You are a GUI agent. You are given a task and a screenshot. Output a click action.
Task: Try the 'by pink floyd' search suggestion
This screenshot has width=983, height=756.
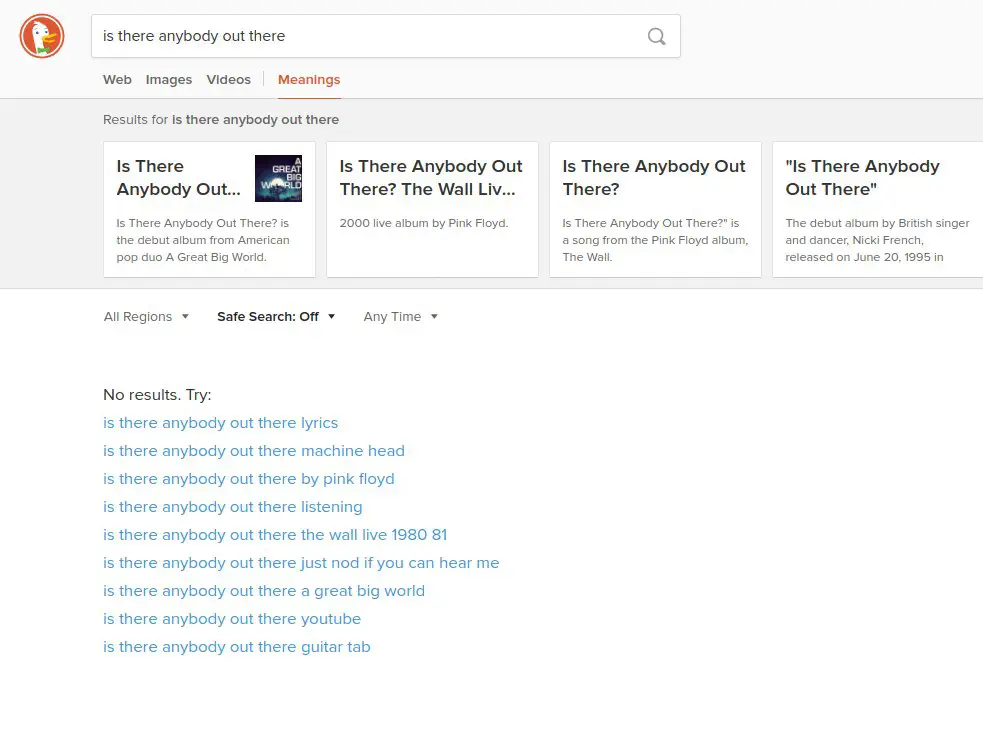pyautogui.click(x=248, y=479)
